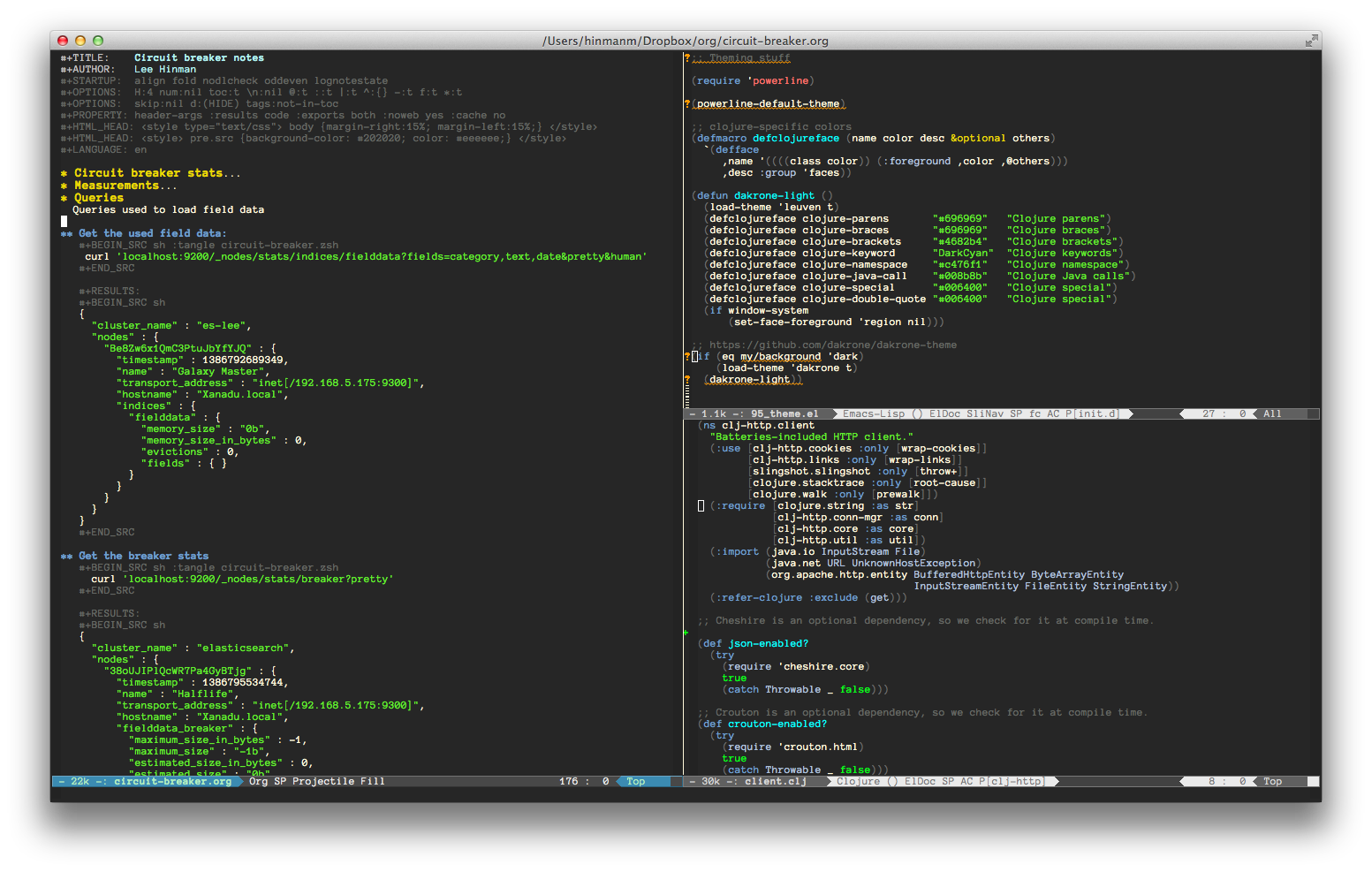Click 'Top' position in client.clj mode line

[x=1273, y=782]
